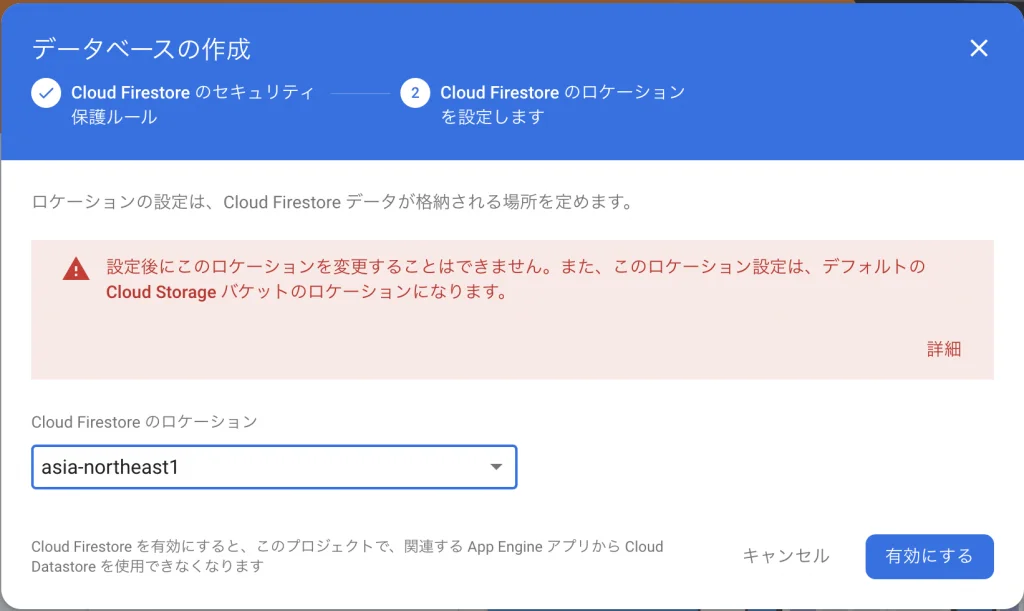Expand the location dropdown arrow
Screen dimensions: 1024x611
(x=495, y=467)
